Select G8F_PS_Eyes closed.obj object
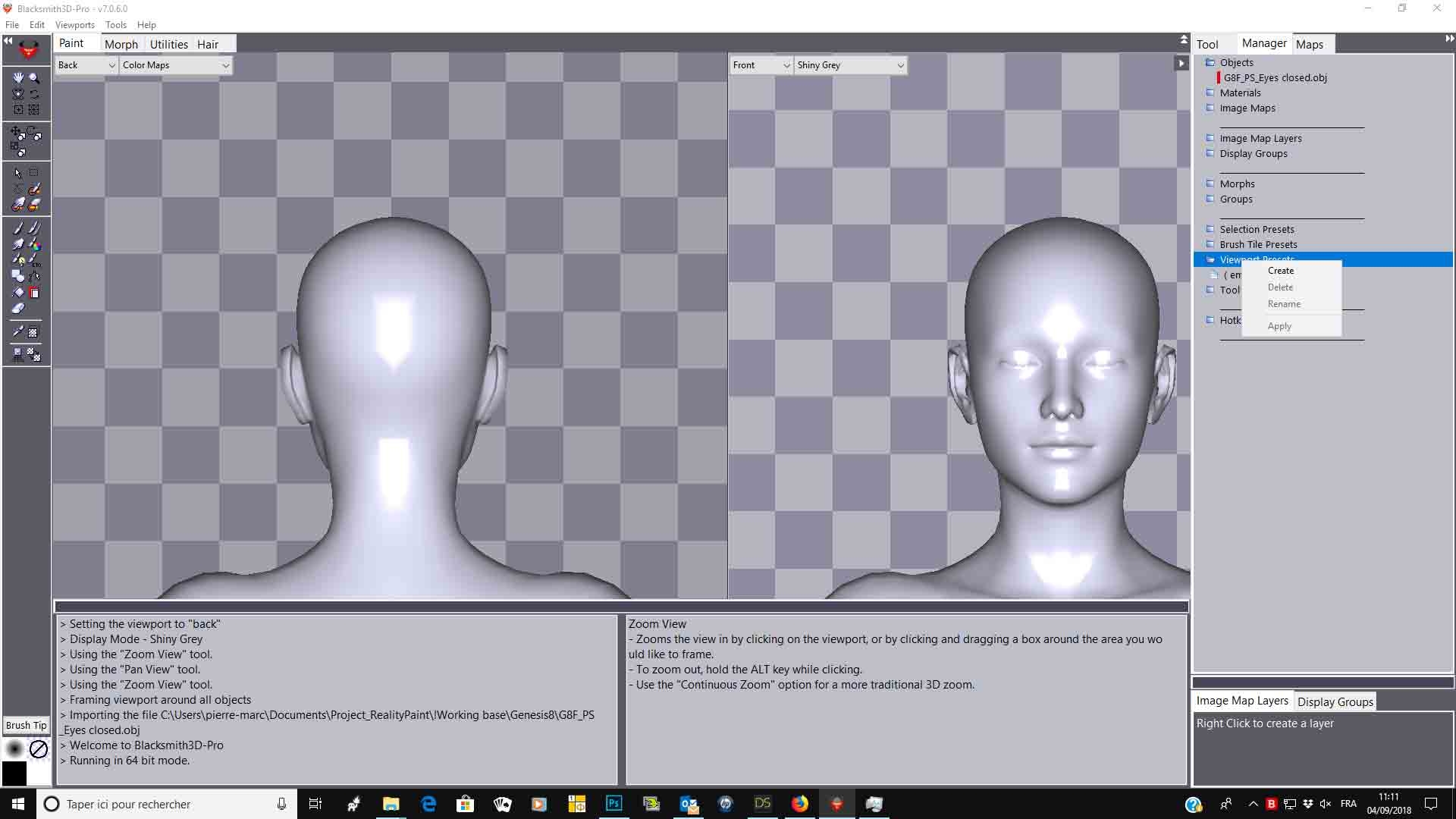This screenshot has height=819, width=1456. [1276, 77]
